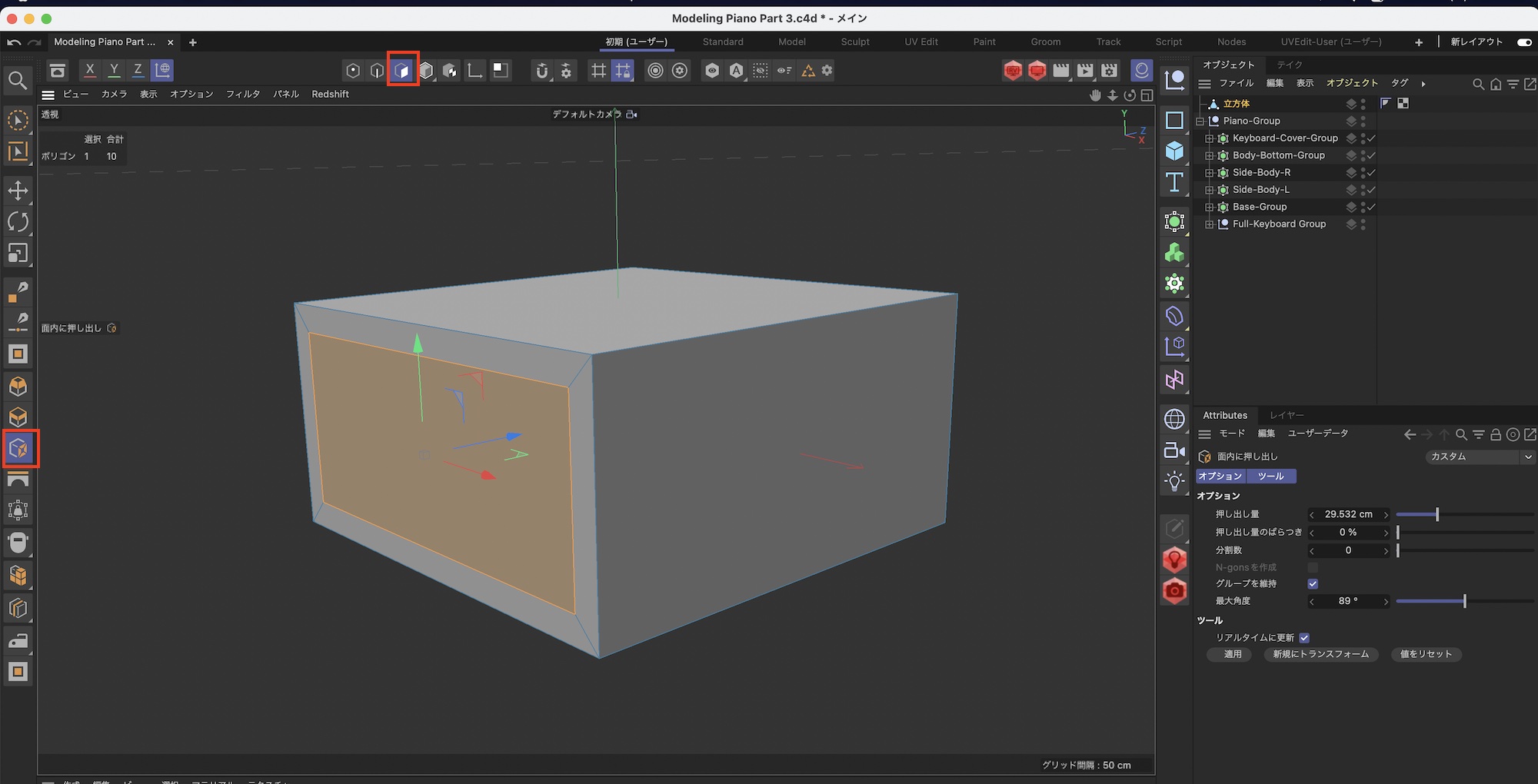1538x784 pixels.
Task: Toggle the X axis lock
Action: 90,70
